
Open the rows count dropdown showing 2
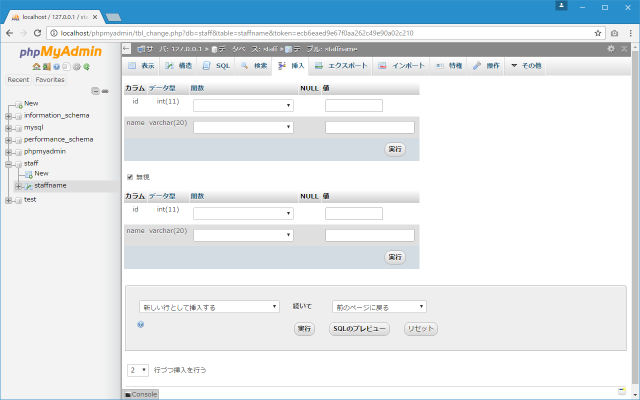[138, 370]
